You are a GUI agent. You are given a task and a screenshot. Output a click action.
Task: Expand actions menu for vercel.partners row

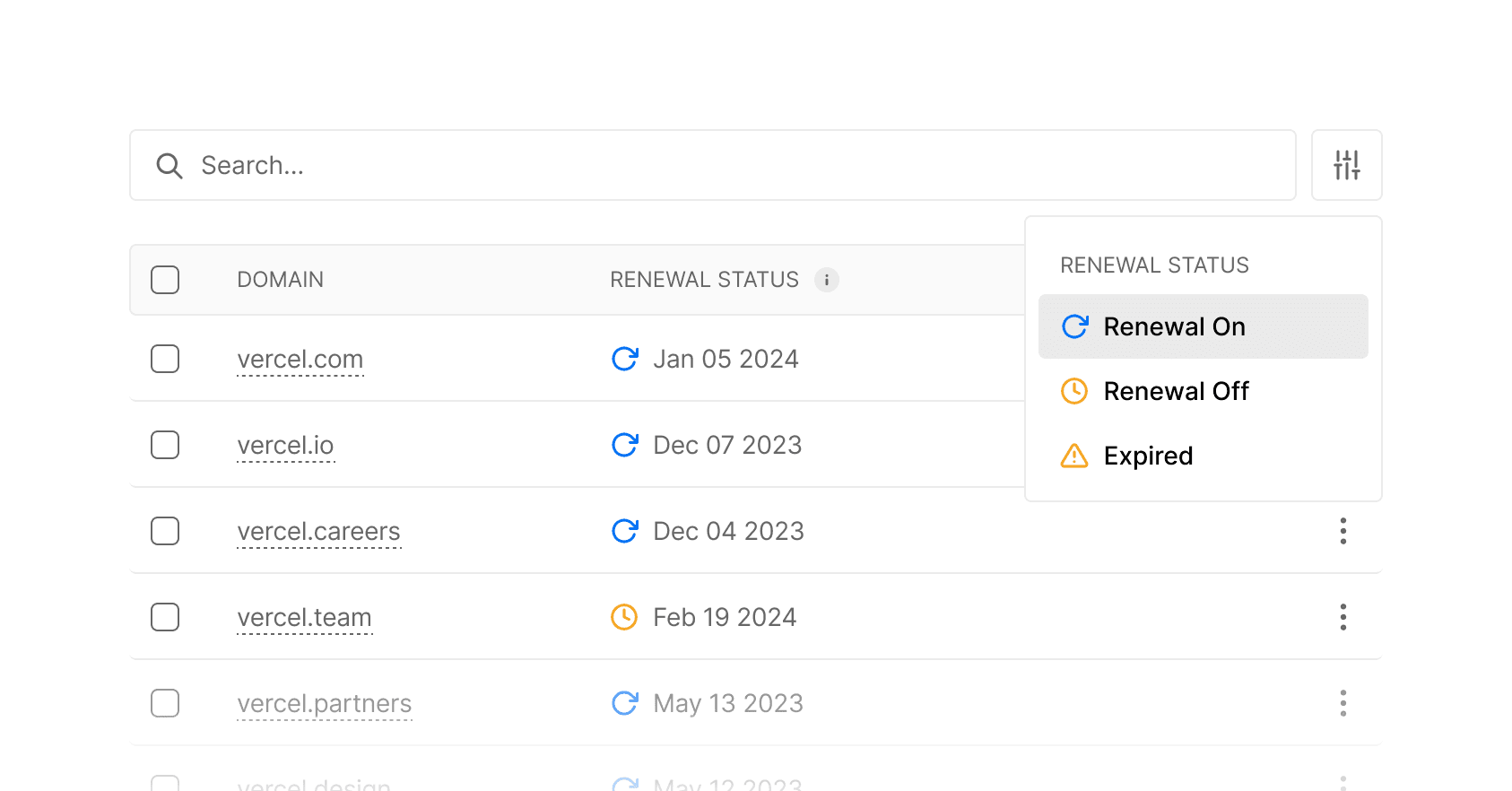(x=1343, y=703)
